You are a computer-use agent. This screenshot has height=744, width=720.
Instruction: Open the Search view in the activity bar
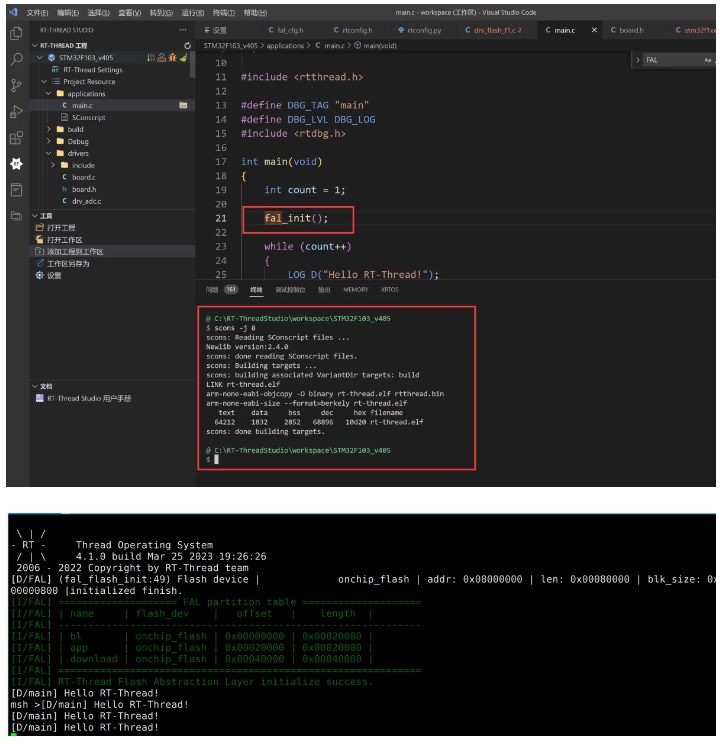[16, 59]
